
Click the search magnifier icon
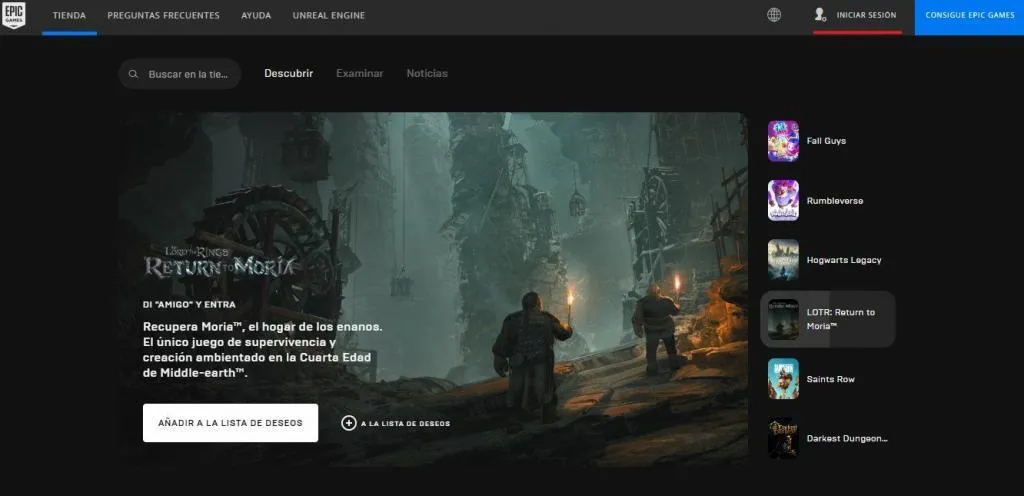[133, 74]
